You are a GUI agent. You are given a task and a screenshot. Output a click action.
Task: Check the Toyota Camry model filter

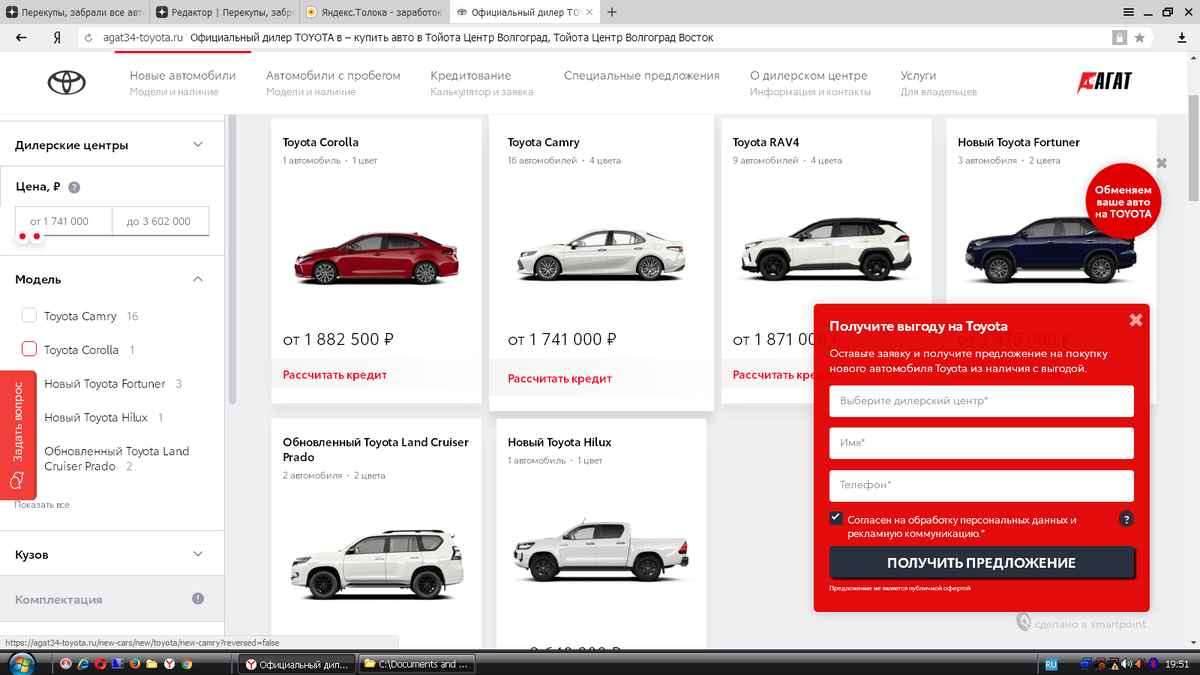[x=29, y=316]
